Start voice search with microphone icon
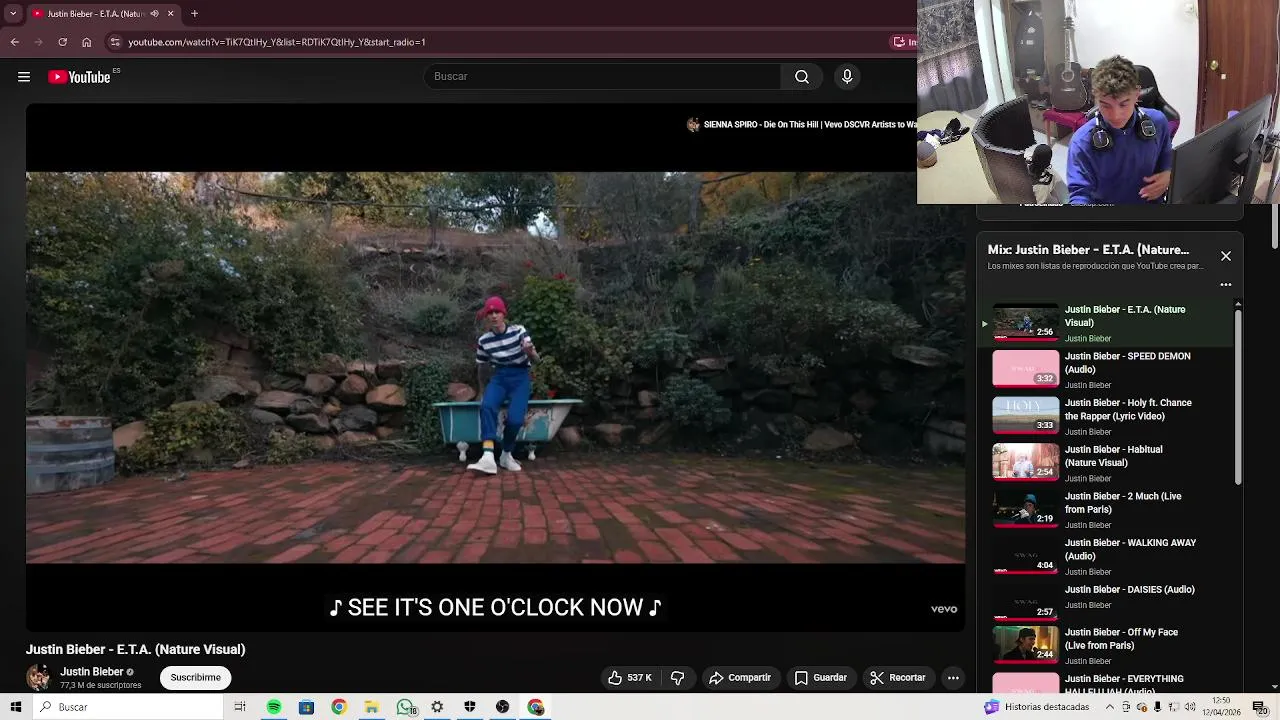The image size is (1280, 720). click(847, 77)
